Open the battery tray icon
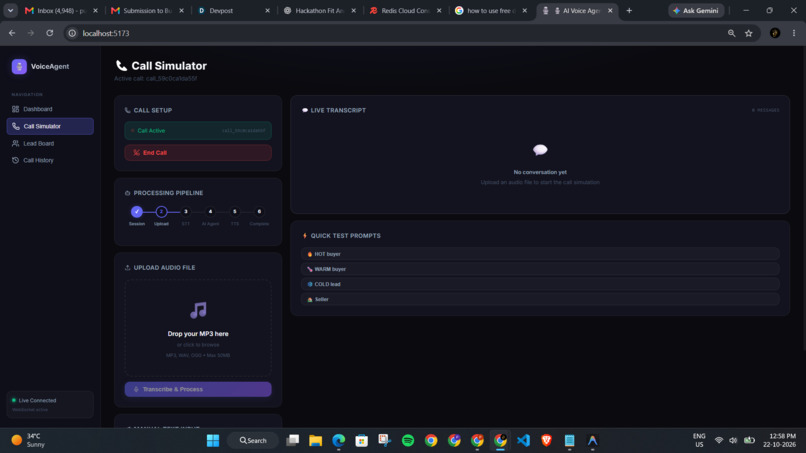The height and width of the screenshot is (453, 806). tap(749, 440)
